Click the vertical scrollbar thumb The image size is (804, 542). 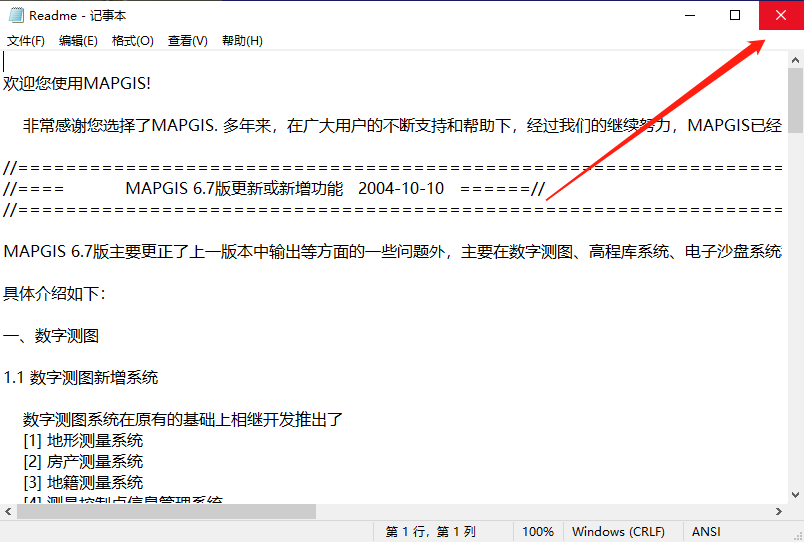pos(795,101)
